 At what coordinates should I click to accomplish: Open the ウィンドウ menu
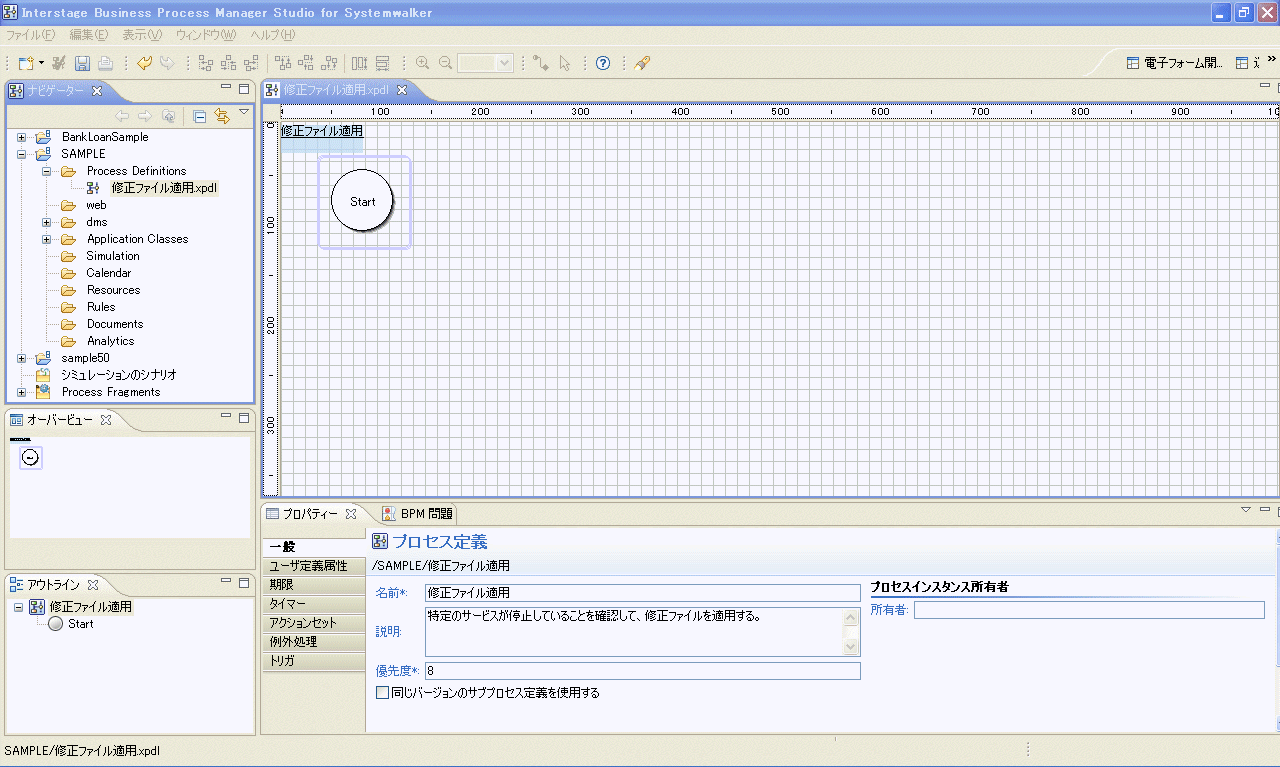[x=206, y=35]
